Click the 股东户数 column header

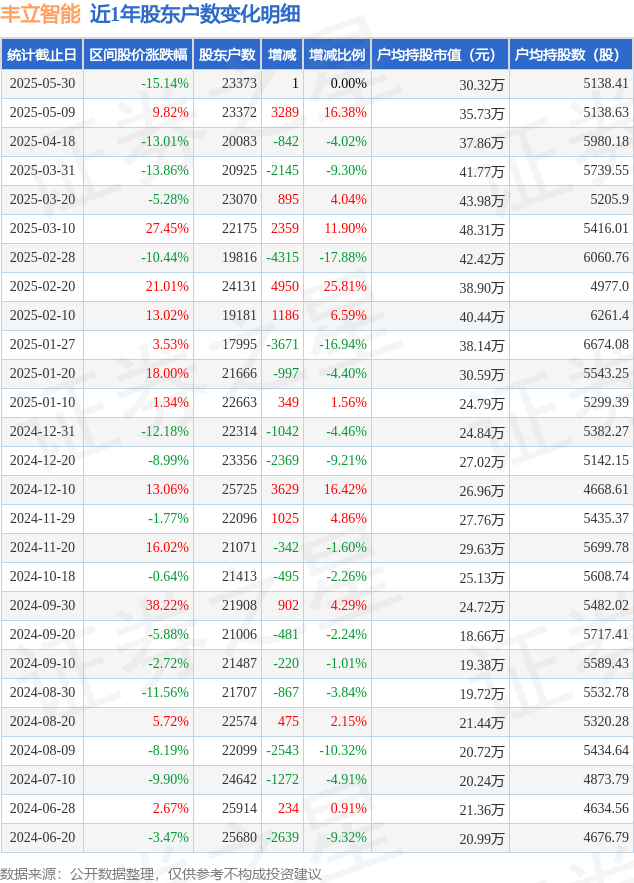[227, 55]
